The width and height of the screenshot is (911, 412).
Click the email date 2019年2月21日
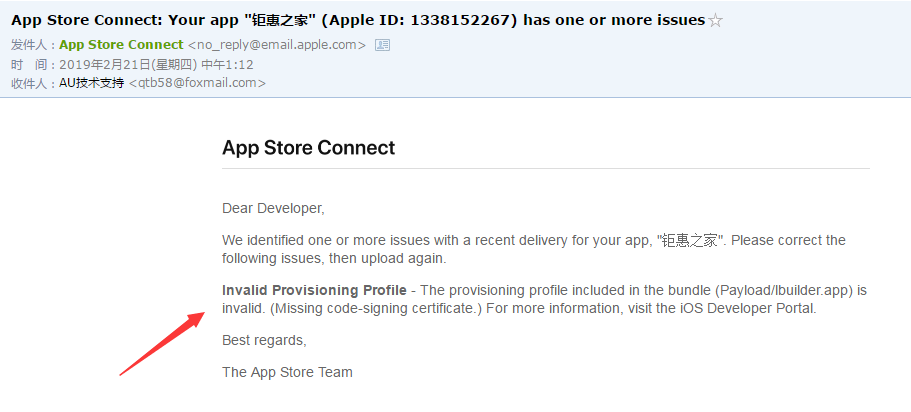(x=113, y=64)
